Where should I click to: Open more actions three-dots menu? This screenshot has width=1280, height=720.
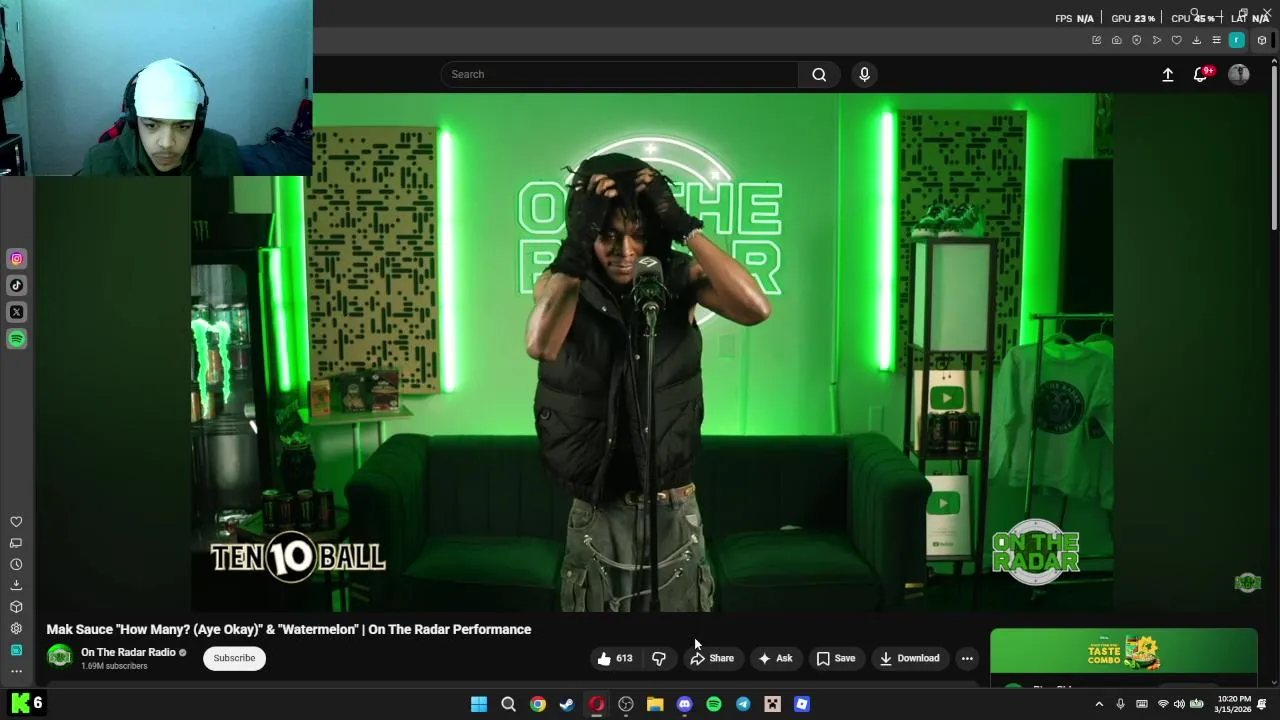click(x=967, y=658)
